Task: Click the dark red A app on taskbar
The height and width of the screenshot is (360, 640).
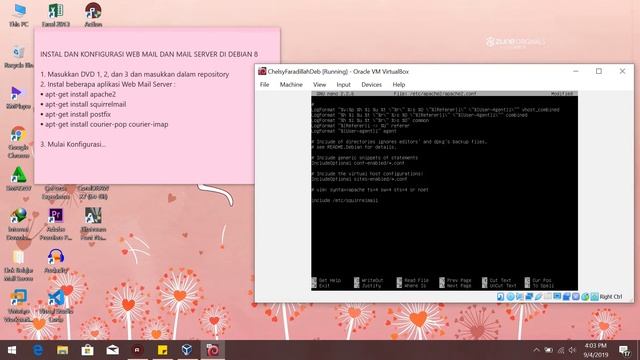Action: tap(137, 350)
